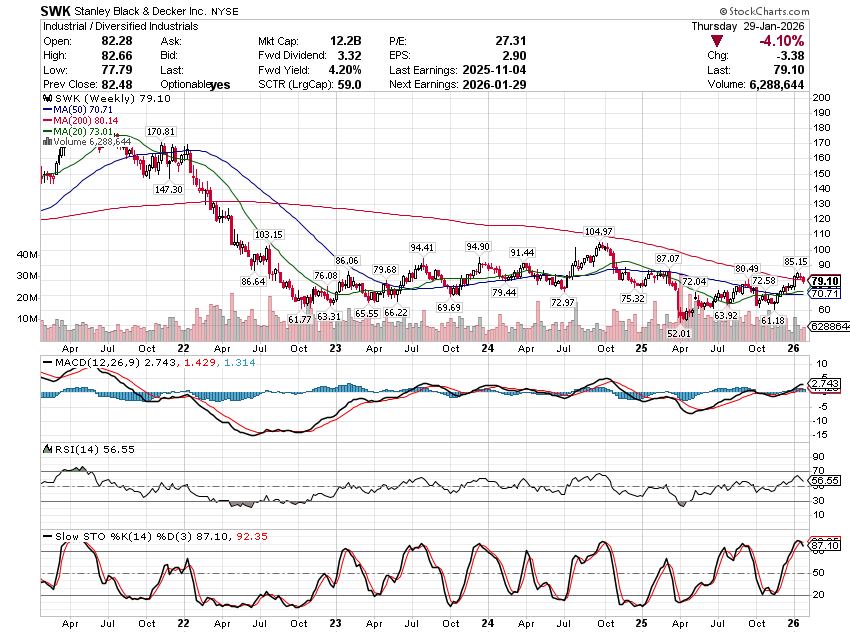850x633 pixels.
Task: Click the 56.55 RSI axis value tag
Action: pos(824,480)
